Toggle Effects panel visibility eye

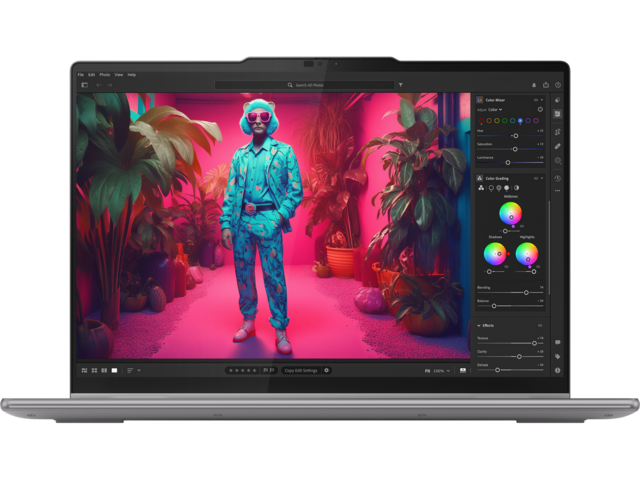click(541, 326)
